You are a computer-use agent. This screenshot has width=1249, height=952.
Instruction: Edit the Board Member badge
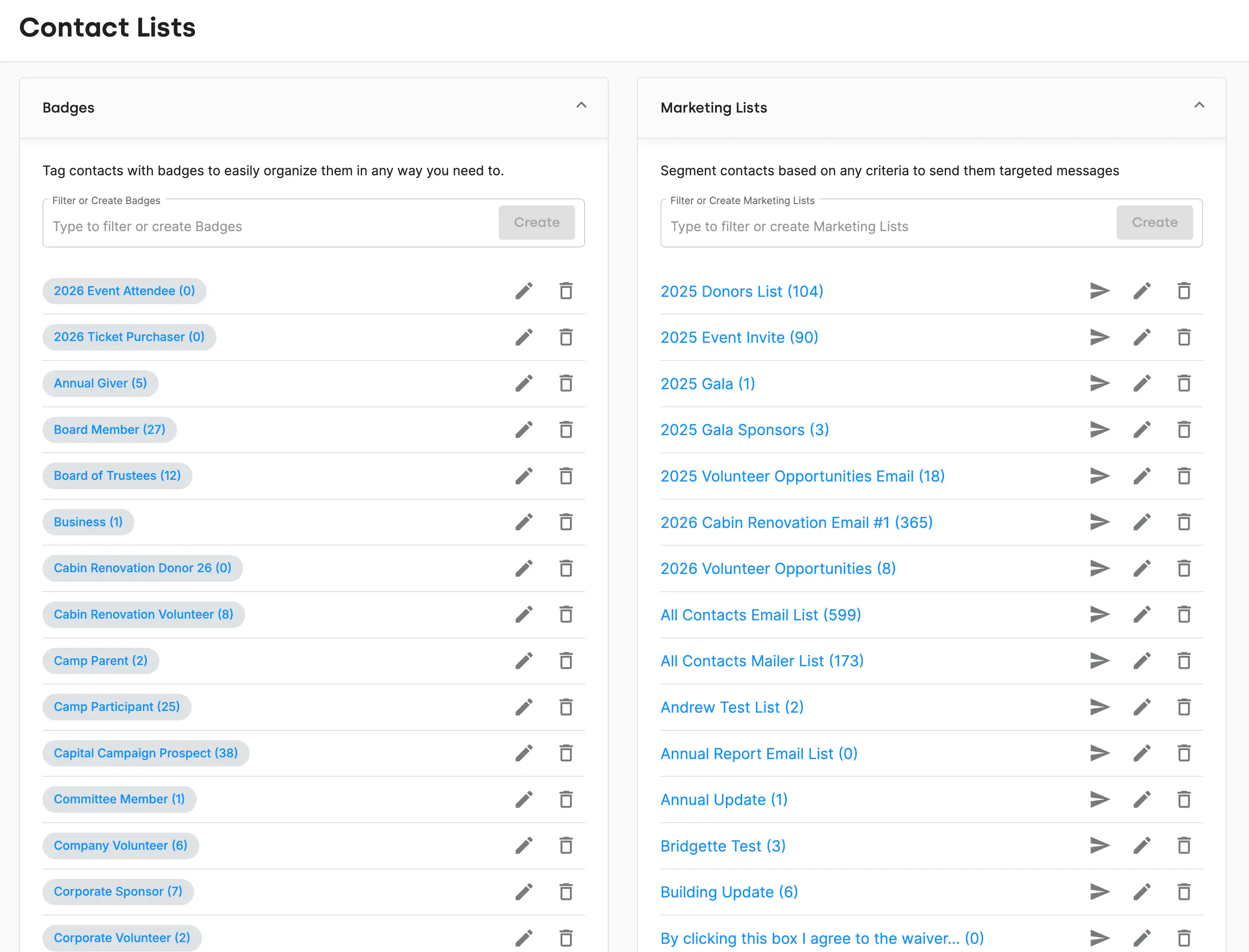click(524, 430)
